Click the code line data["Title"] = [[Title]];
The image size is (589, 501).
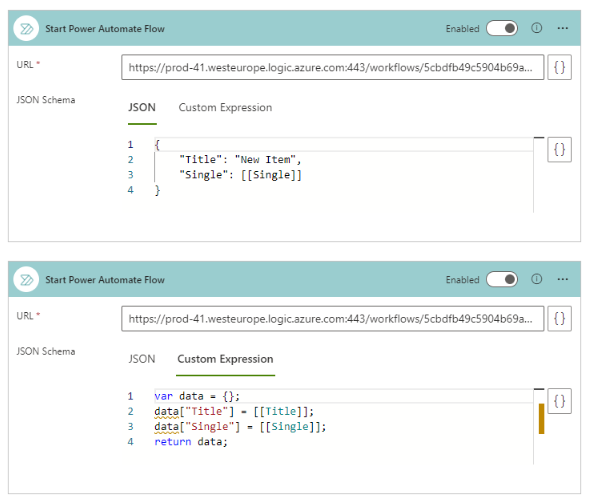(234, 411)
